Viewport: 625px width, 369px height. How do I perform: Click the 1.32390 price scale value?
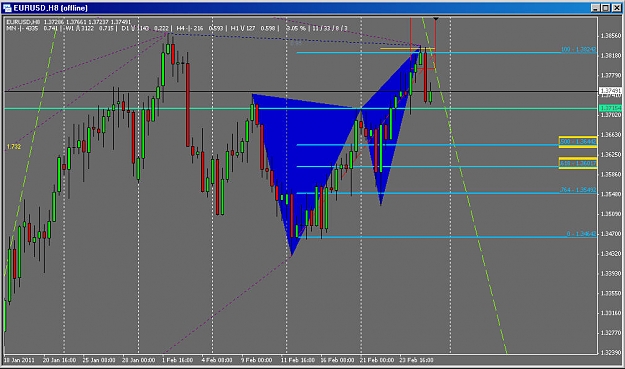(x=611, y=353)
